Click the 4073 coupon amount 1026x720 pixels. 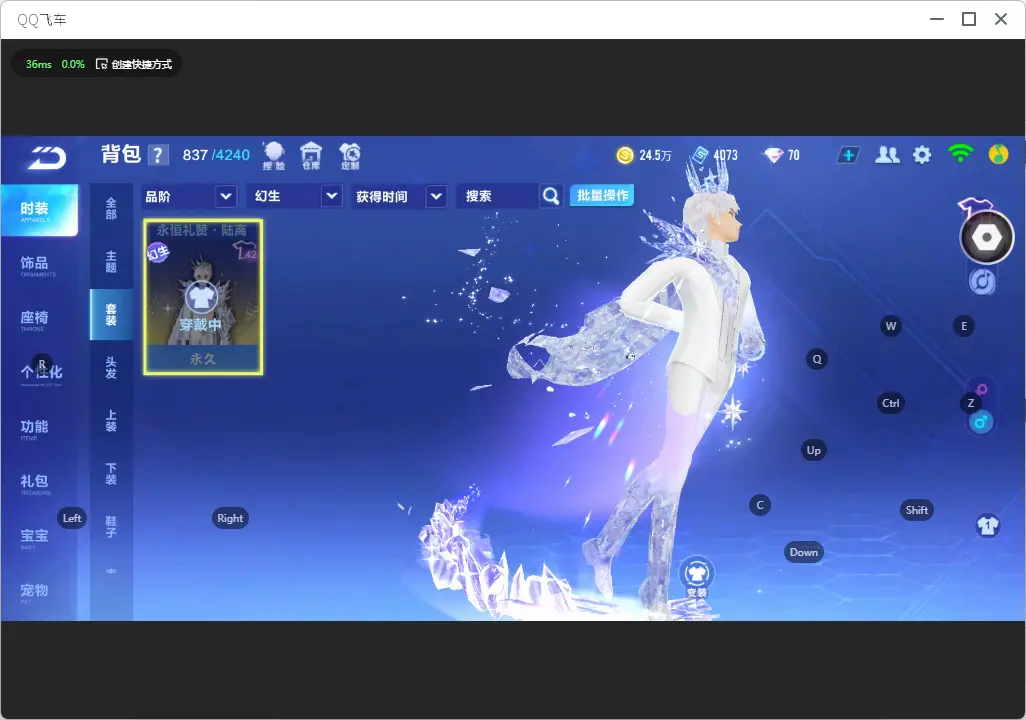click(x=726, y=155)
